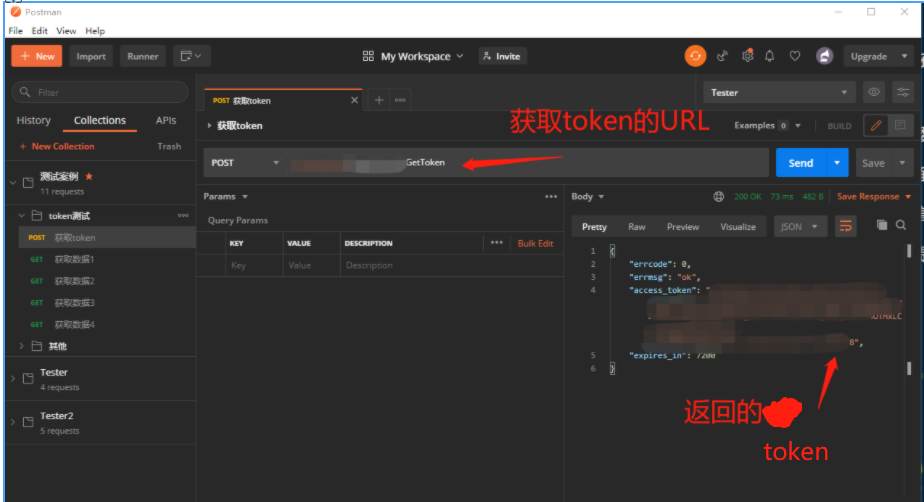Open Trash link
The image size is (924, 502).
click(169, 146)
